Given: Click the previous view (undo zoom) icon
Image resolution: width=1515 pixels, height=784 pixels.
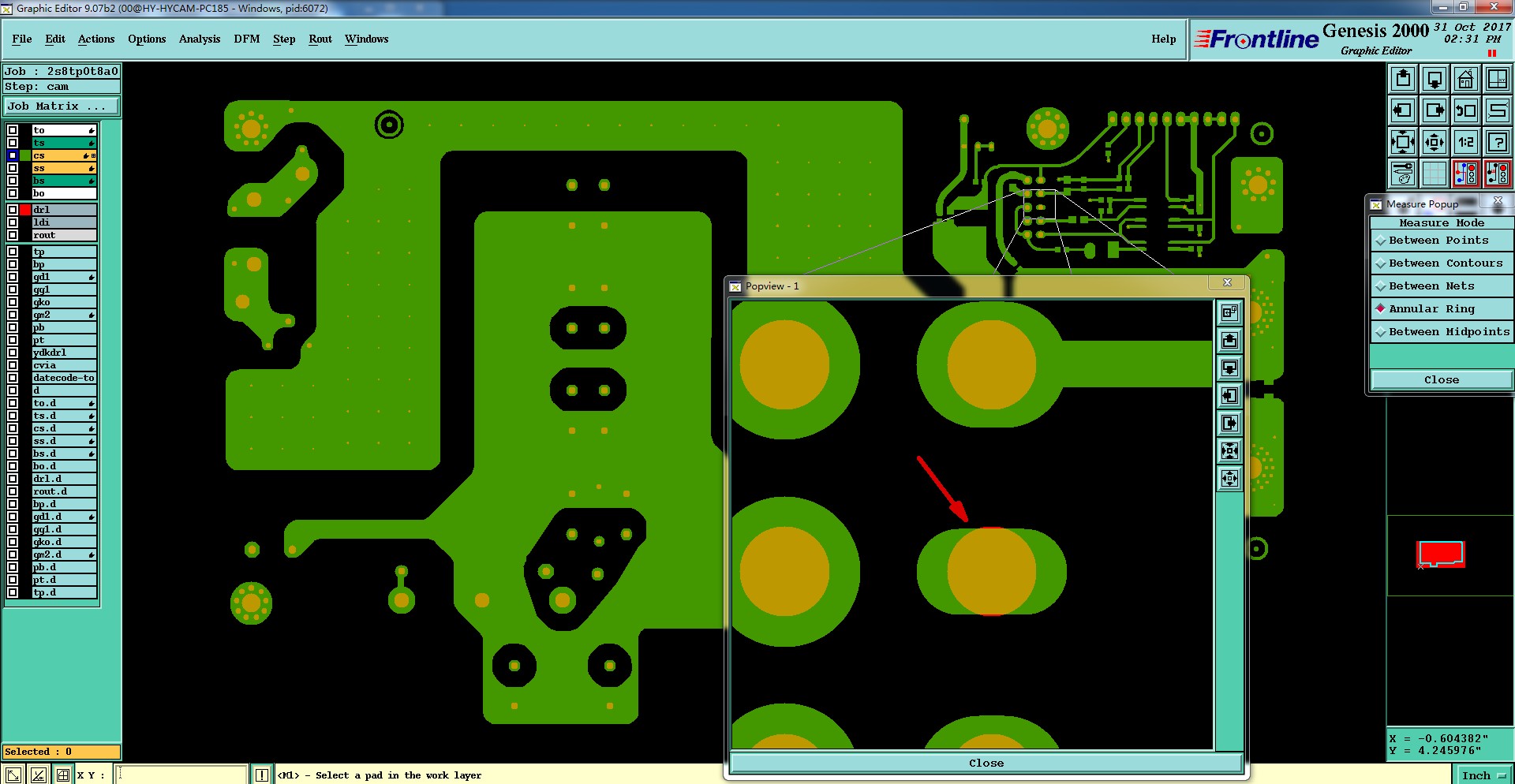Looking at the screenshot, I should coord(1466,110).
